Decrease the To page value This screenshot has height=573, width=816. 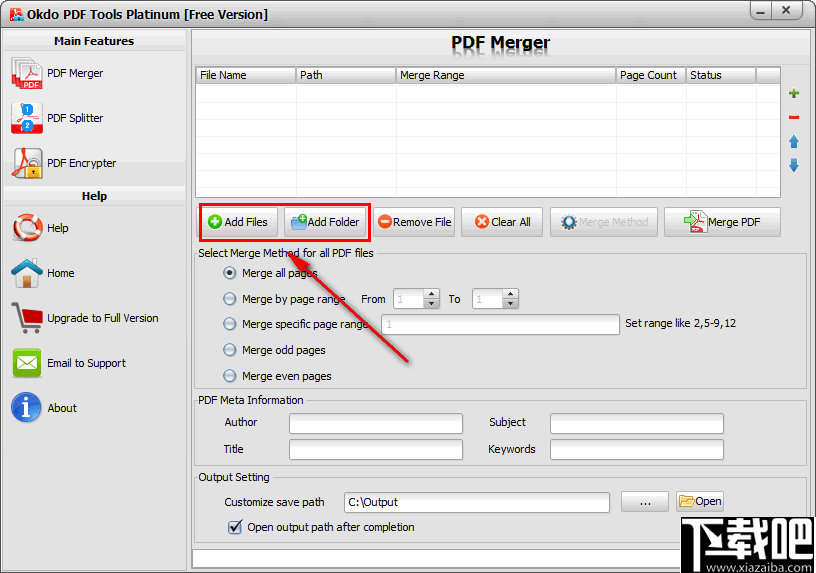pos(511,303)
